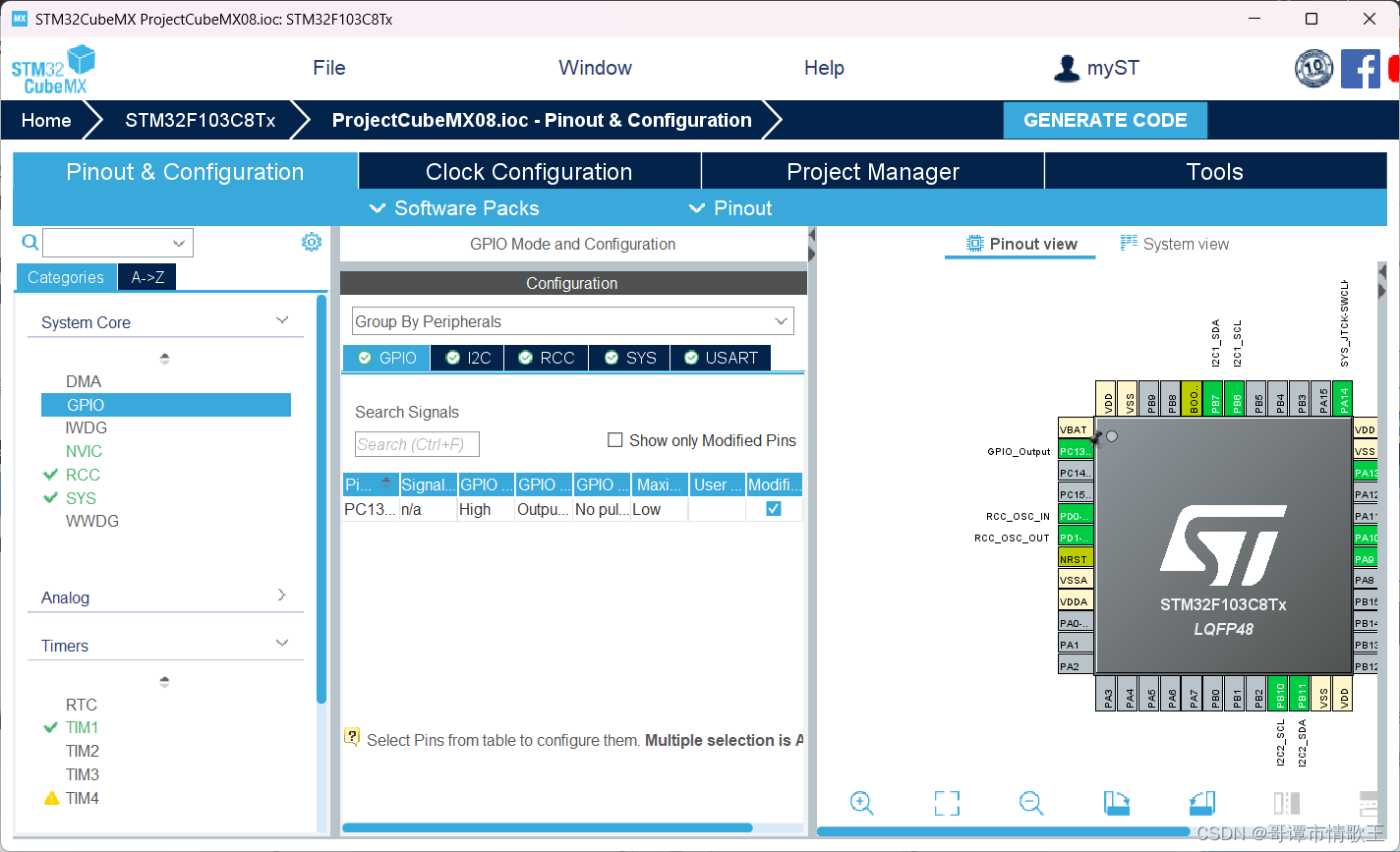Select pin PD0 RCC_OSC_IN
Viewport: 1400px width, 852px height.
(1076, 516)
